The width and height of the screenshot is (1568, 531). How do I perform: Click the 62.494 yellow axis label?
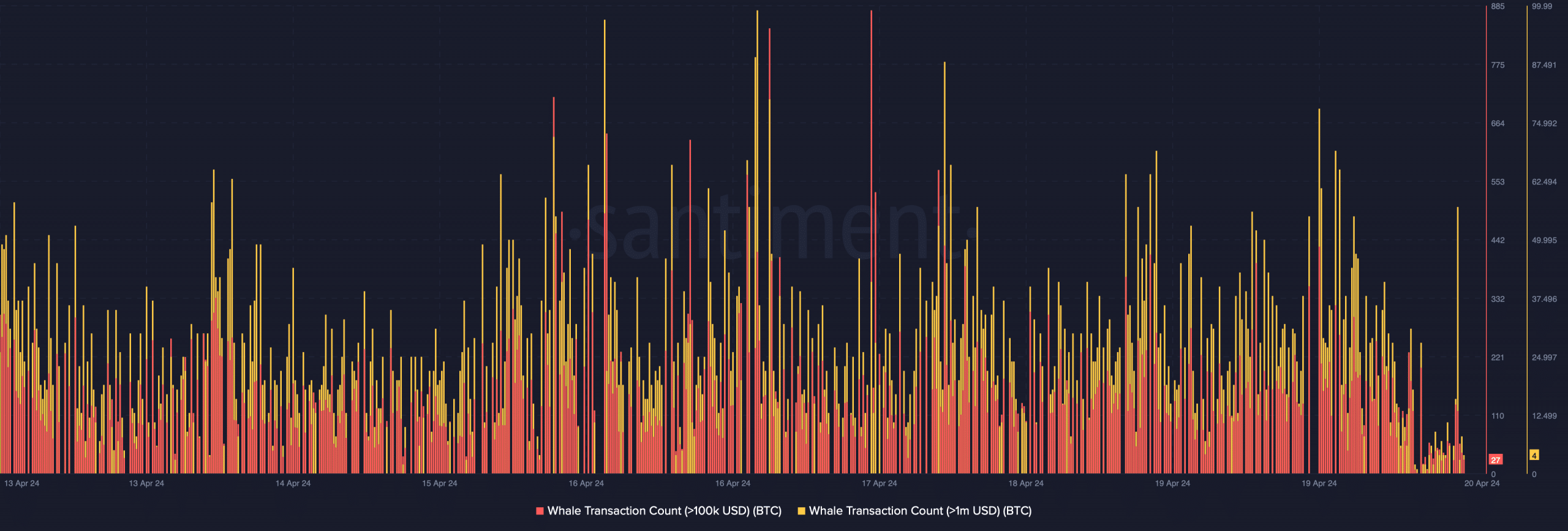tap(1543, 182)
